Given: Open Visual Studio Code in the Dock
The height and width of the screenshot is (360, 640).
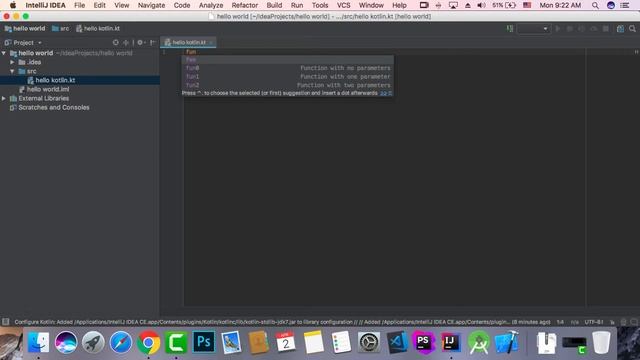Looking at the screenshot, I should click(397, 342).
